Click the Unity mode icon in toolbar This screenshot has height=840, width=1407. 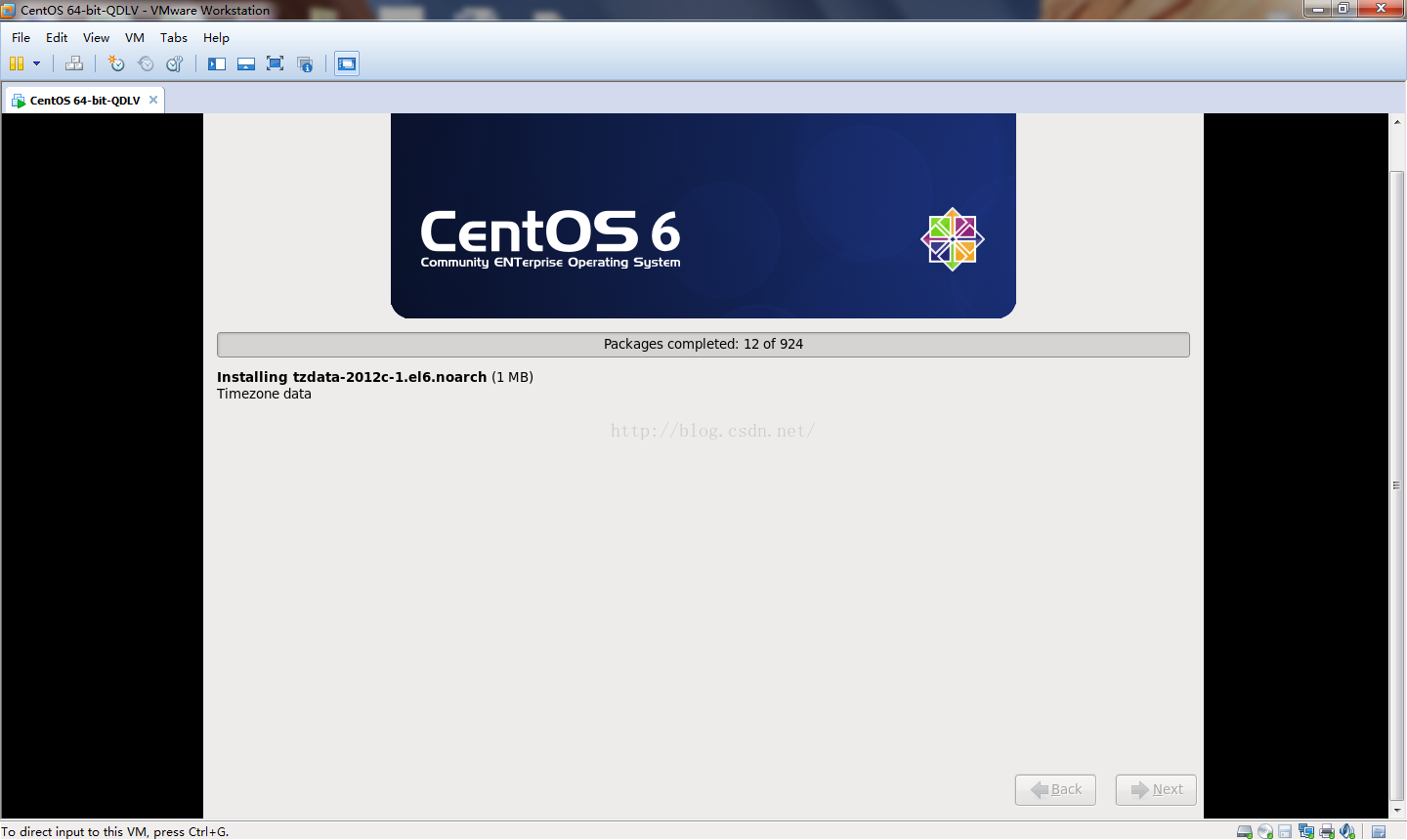(305, 63)
